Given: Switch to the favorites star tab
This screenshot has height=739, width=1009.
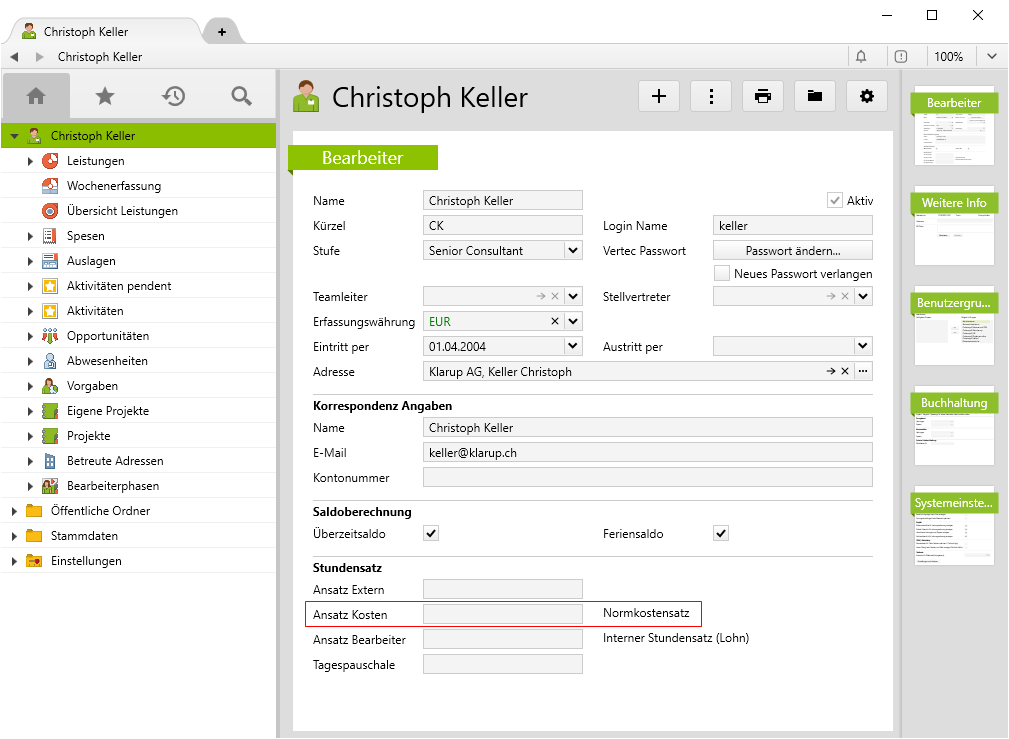Looking at the screenshot, I should pyautogui.click(x=104, y=96).
